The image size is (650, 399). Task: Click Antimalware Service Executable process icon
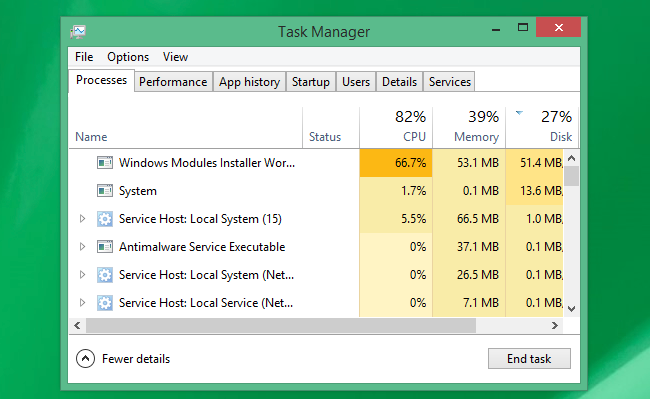104,247
